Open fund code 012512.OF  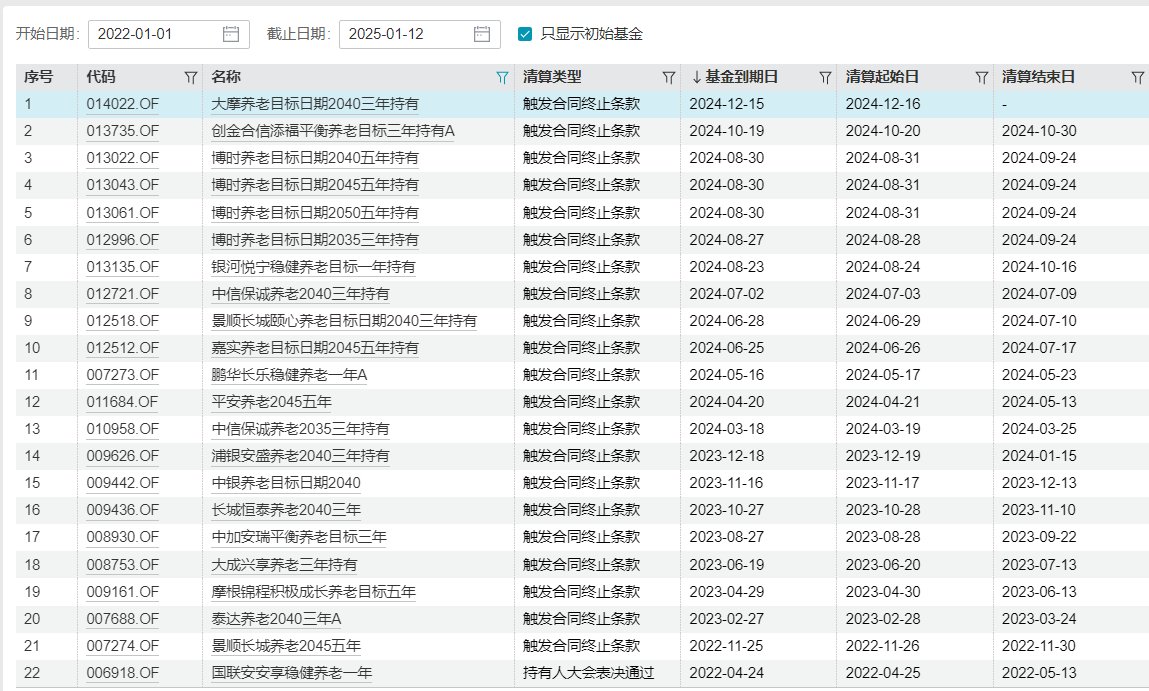point(122,349)
